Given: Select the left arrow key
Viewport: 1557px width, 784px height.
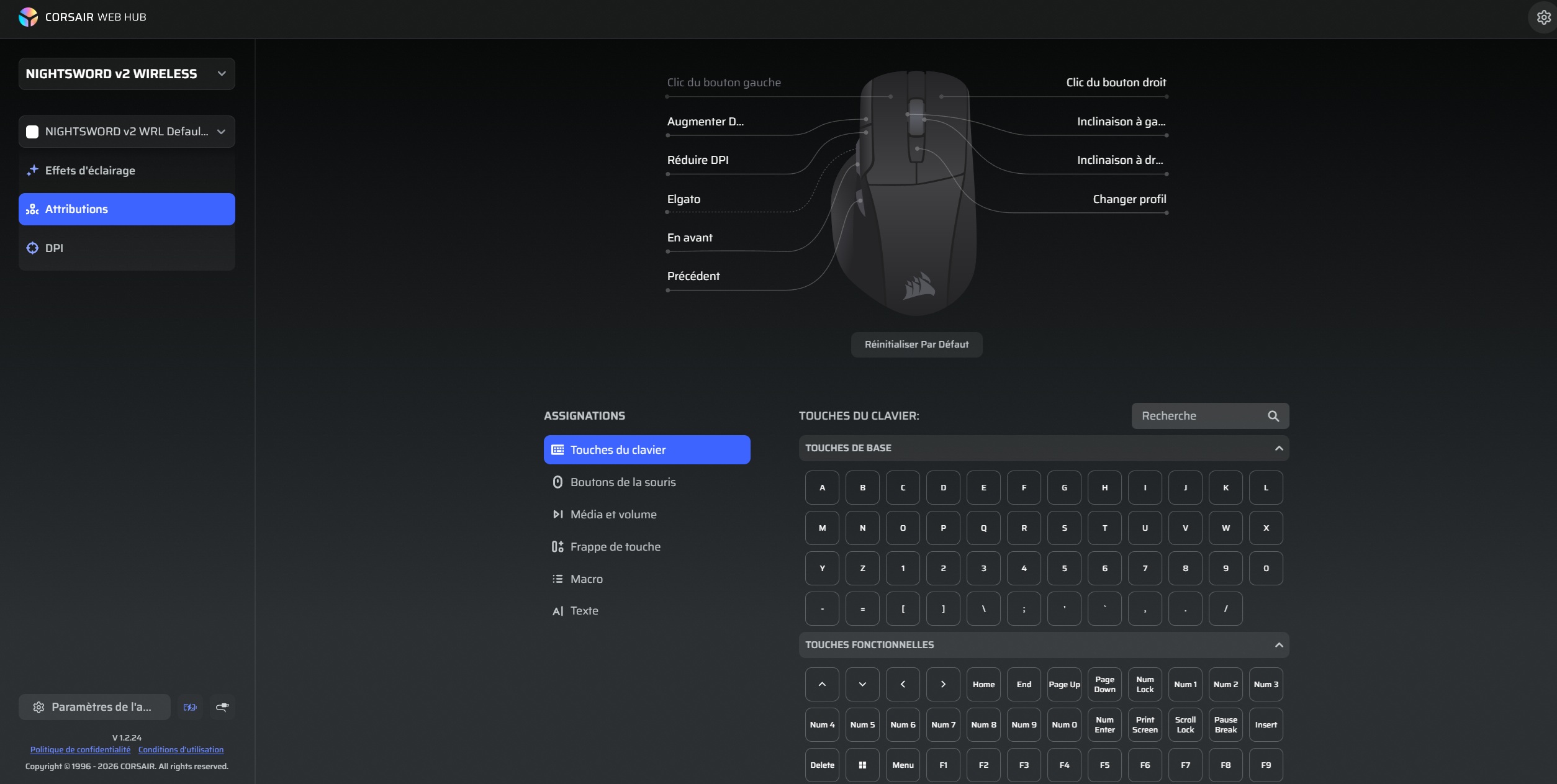Looking at the screenshot, I should click(x=903, y=685).
